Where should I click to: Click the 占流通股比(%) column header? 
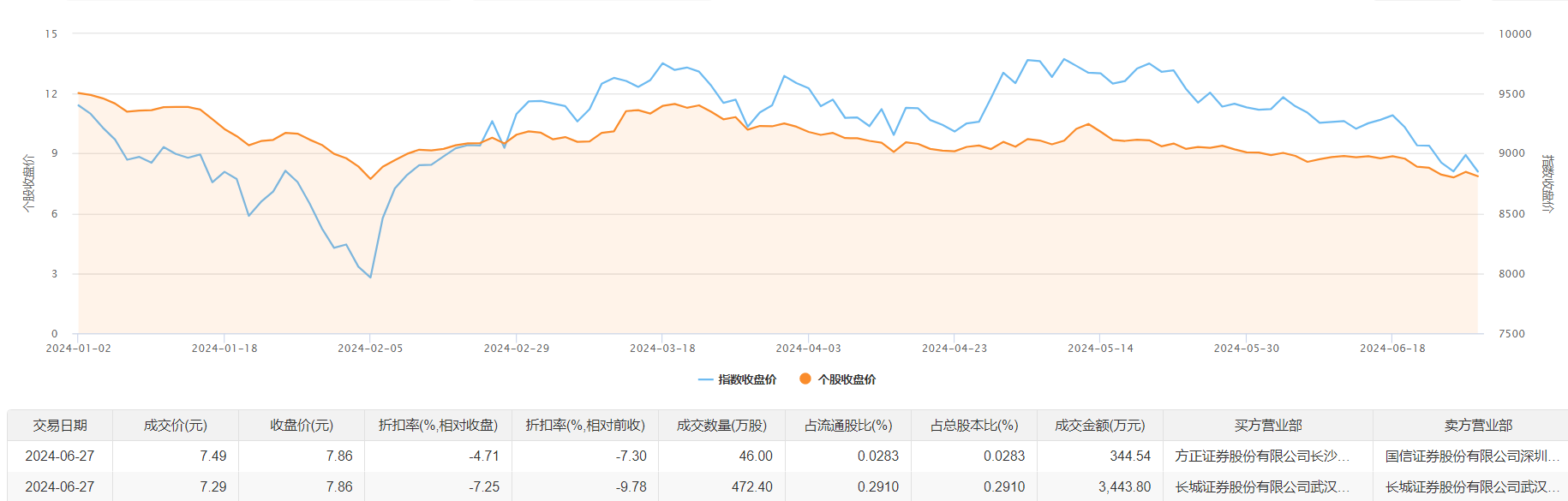point(848,426)
